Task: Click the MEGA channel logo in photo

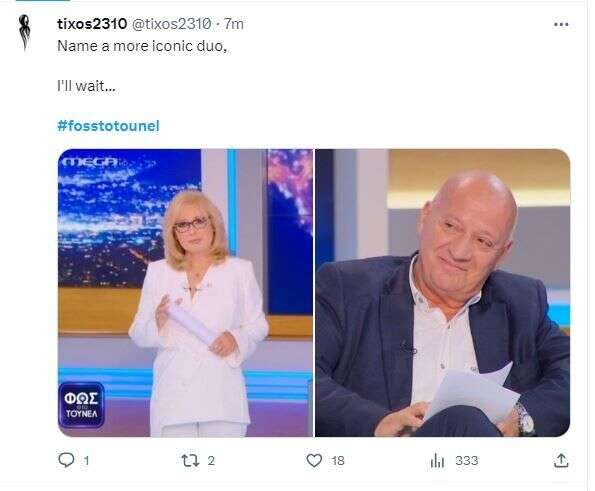Action: [x=91, y=162]
